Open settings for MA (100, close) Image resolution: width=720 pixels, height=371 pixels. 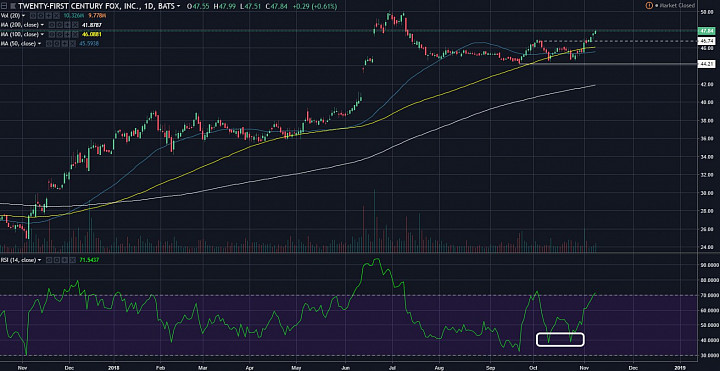click(59, 34)
